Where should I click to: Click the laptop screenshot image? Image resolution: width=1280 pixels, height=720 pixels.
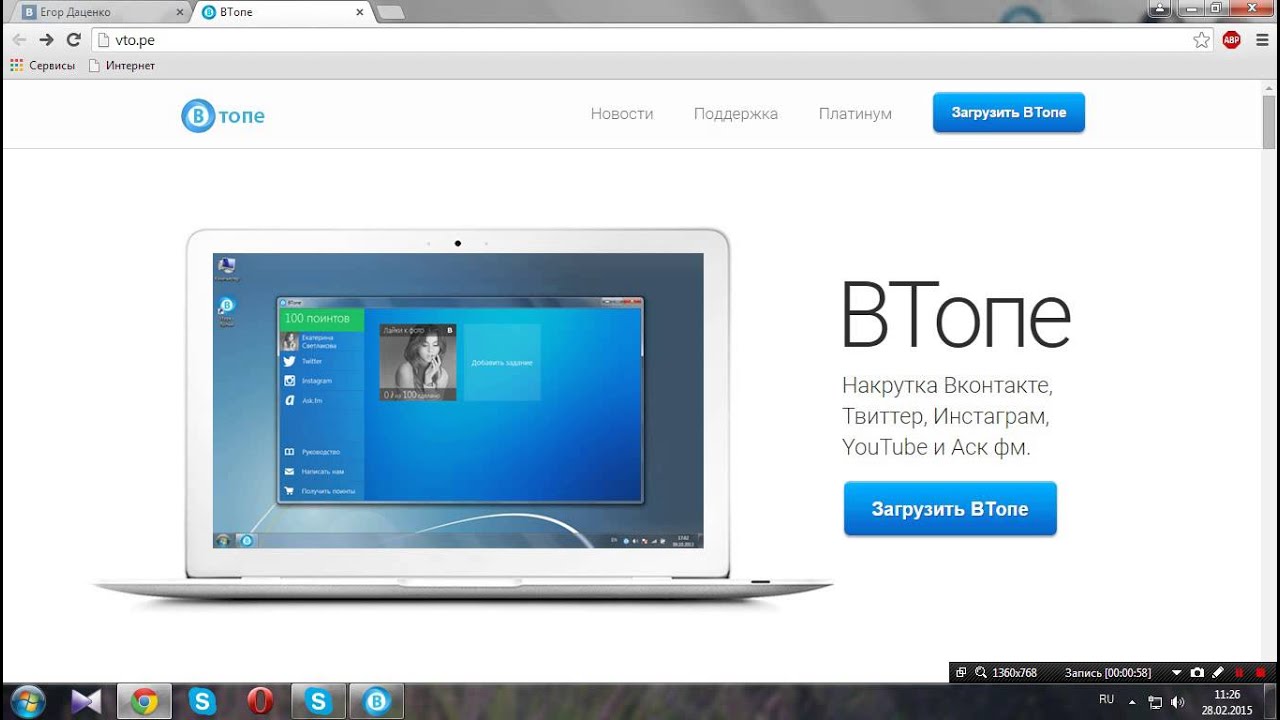(x=458, y=400)
